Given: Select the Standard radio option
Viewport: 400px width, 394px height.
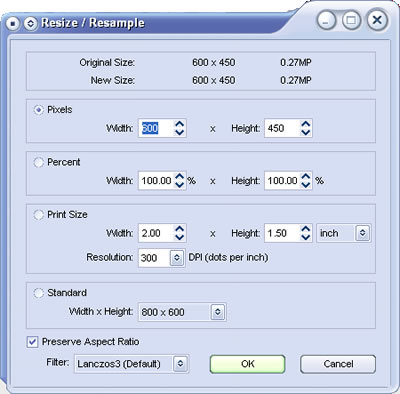Looking at the screenshot, I should pyautogui.click(x=39, y=293).
